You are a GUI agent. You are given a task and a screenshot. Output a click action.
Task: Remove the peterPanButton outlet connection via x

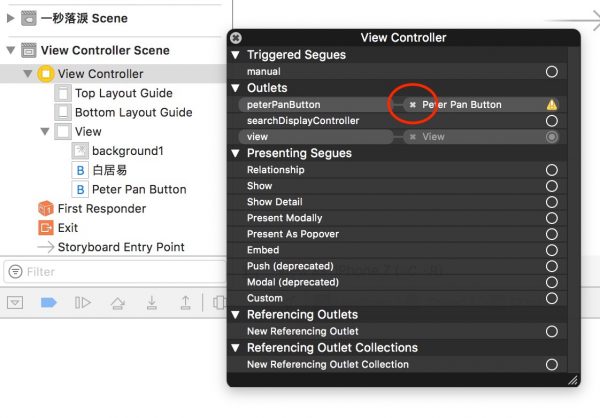point(412,104)
